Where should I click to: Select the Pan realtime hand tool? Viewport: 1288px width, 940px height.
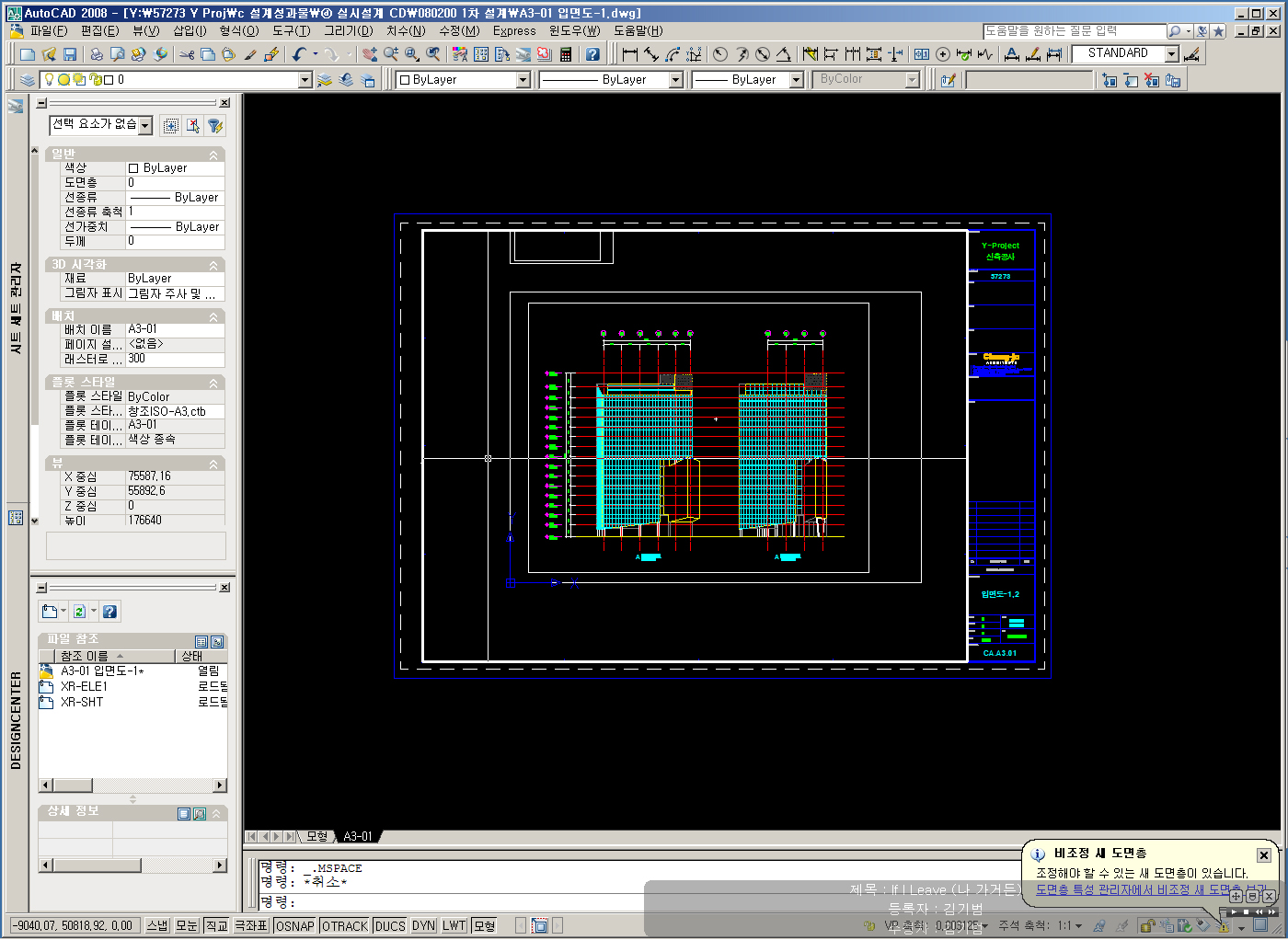point(370,55)
